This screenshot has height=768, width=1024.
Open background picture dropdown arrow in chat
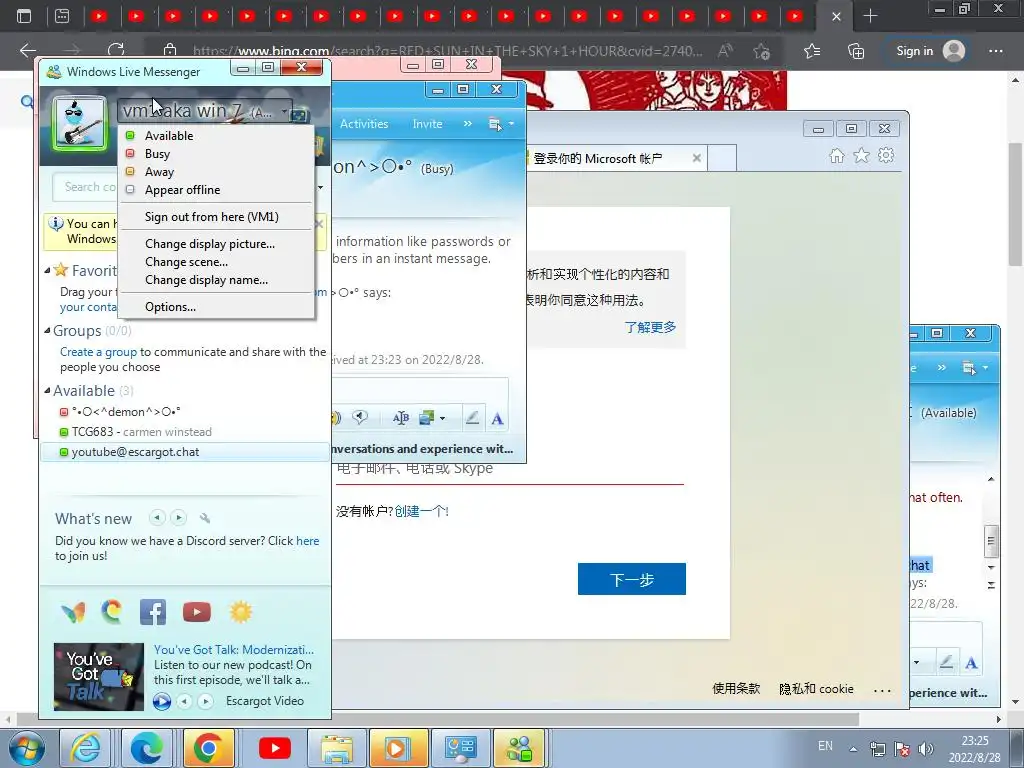click(443, 419)
